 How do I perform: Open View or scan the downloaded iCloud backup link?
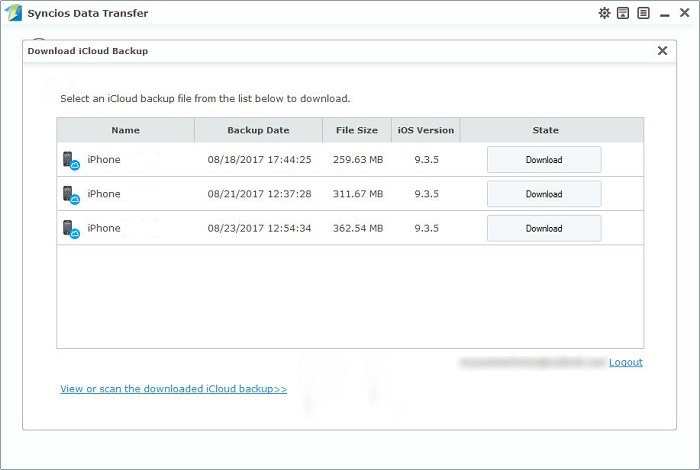click(x=174, y=389)
